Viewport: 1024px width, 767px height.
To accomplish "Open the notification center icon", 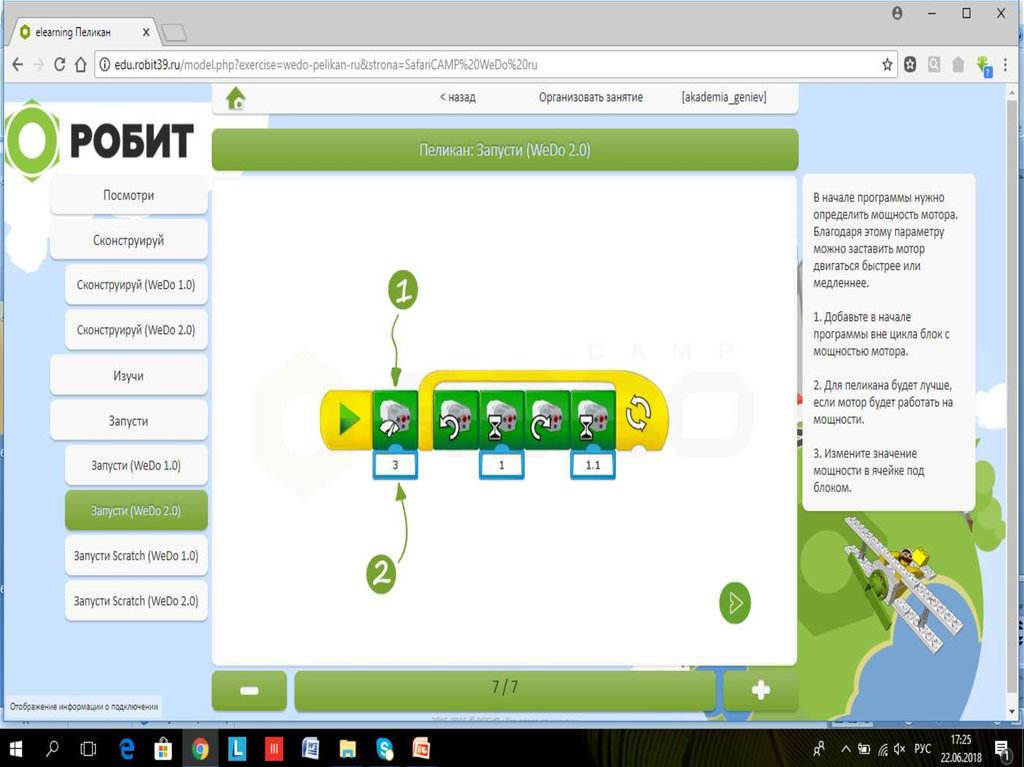I will pos(1002,749).
